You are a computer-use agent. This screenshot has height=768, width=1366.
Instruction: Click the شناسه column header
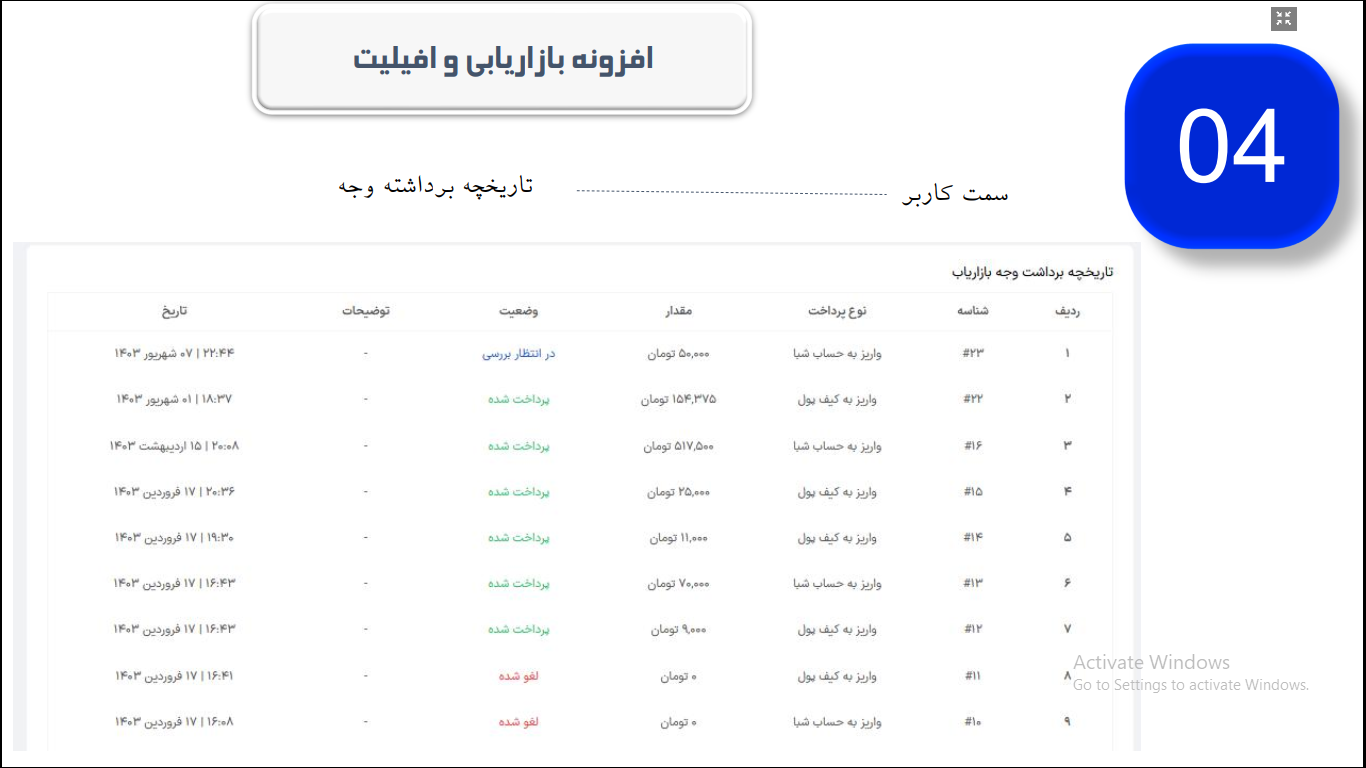pos(973,311)
